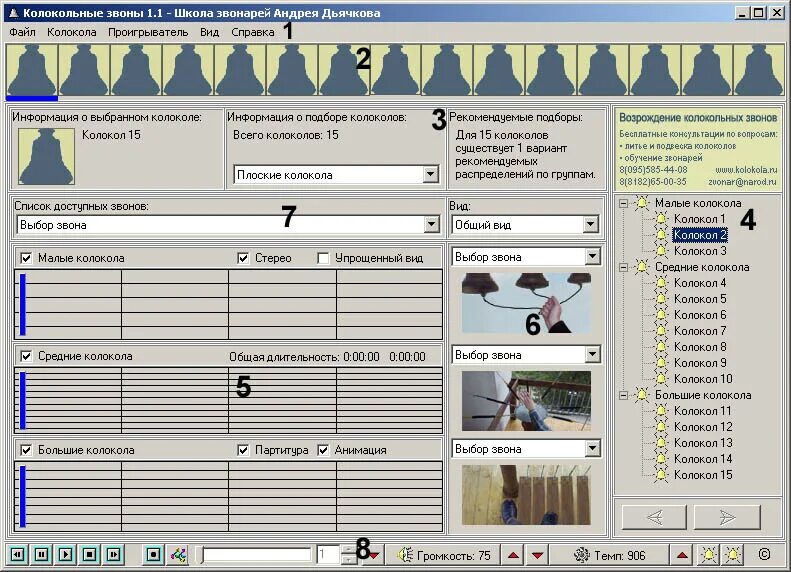Click blue position marker in Большие колокола score
Image resolution: width=791 pixels, height=572 pixels.
tap(23, 496)
